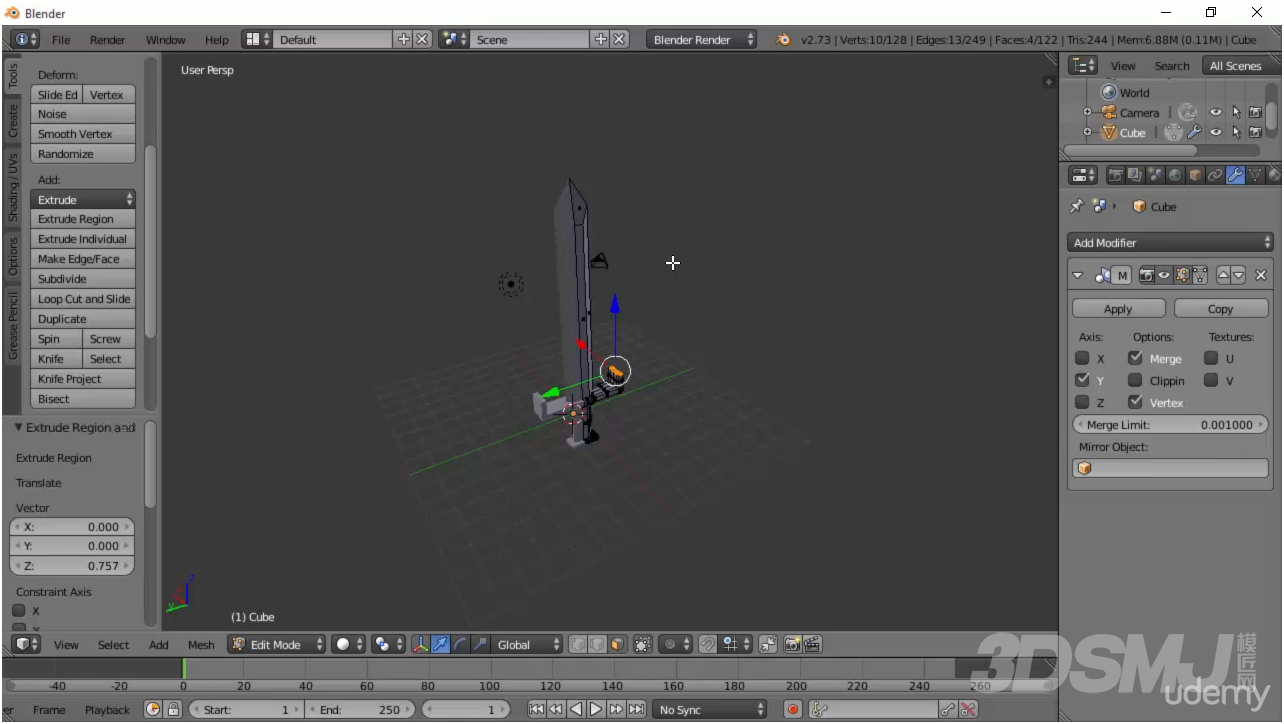Open the Render Layers properties tab
The image size is (1284, 724).
coord(1135,175)
